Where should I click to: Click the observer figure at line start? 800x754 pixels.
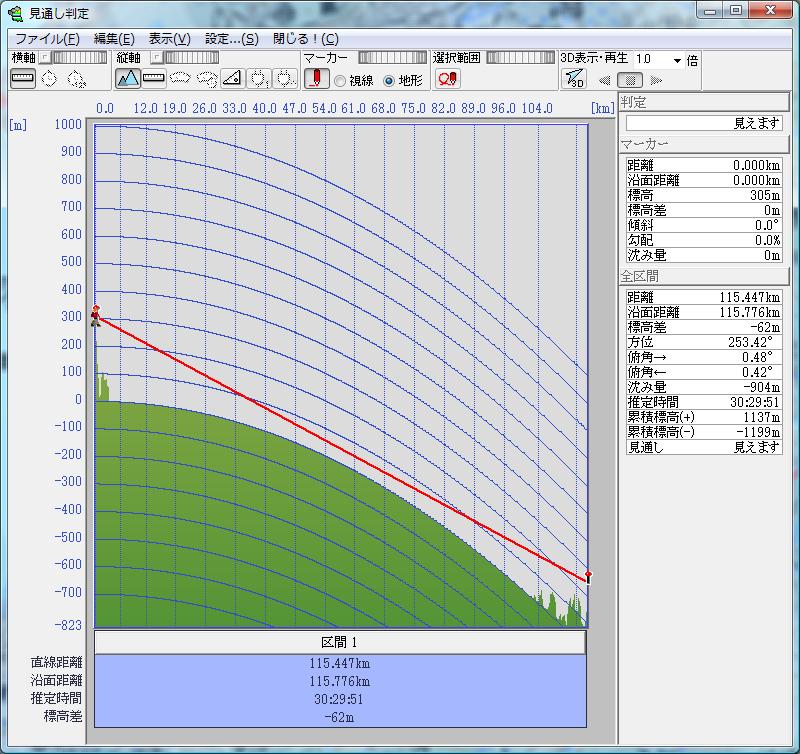95,315
